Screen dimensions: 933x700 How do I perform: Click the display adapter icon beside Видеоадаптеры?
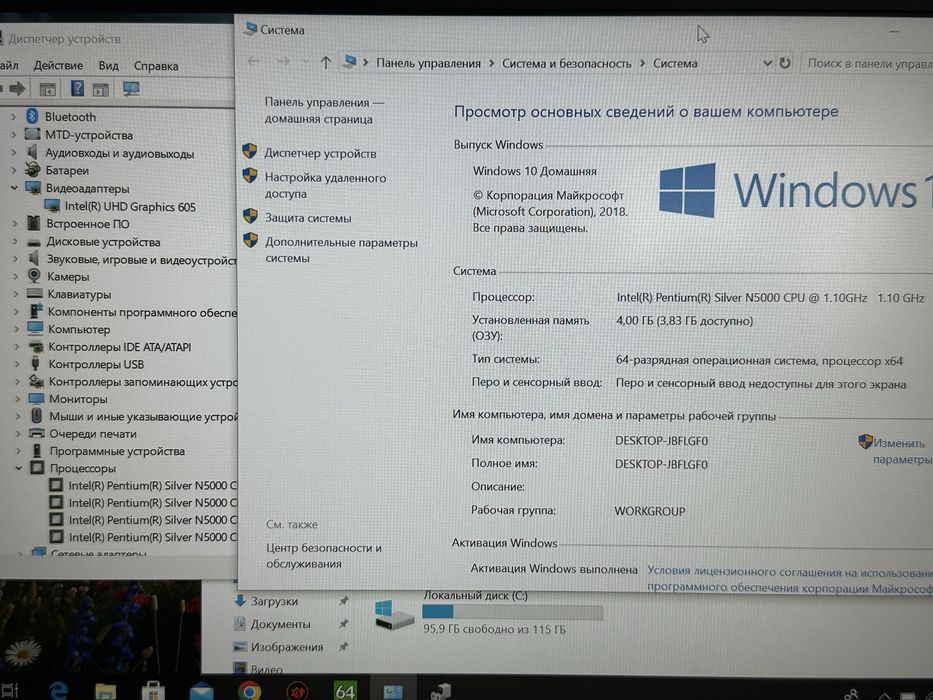33,188
